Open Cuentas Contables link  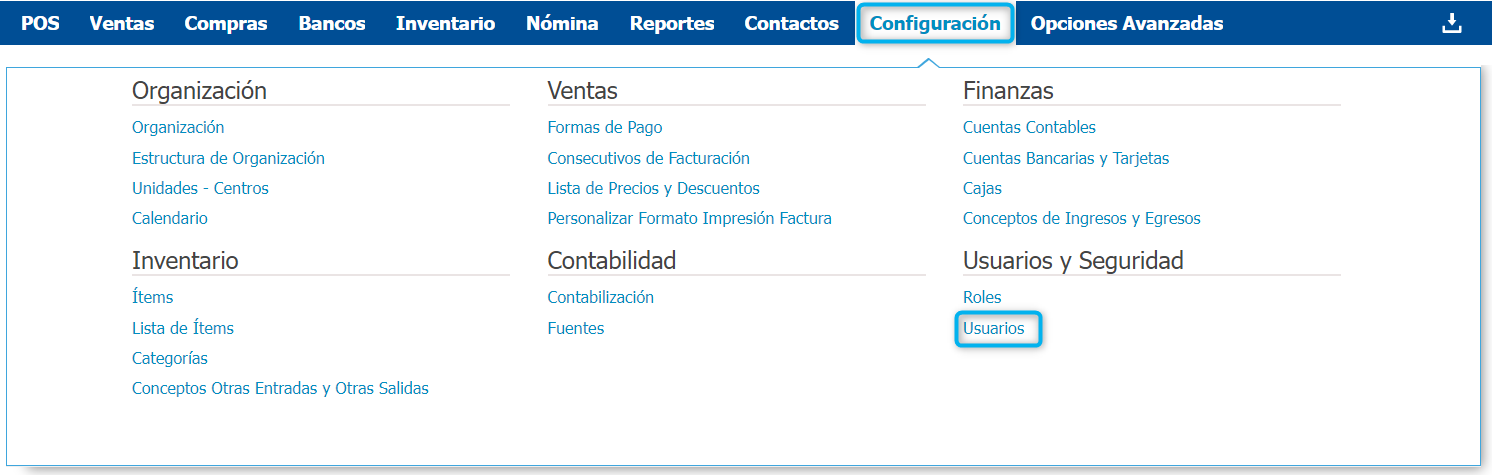1029,127
